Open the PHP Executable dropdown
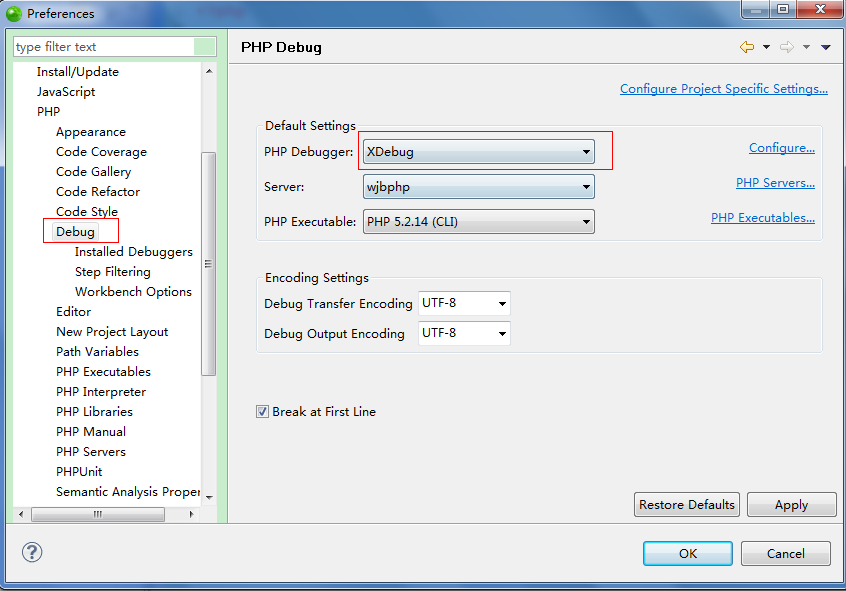The image size is (846, 591). click(x=586, y=222)
